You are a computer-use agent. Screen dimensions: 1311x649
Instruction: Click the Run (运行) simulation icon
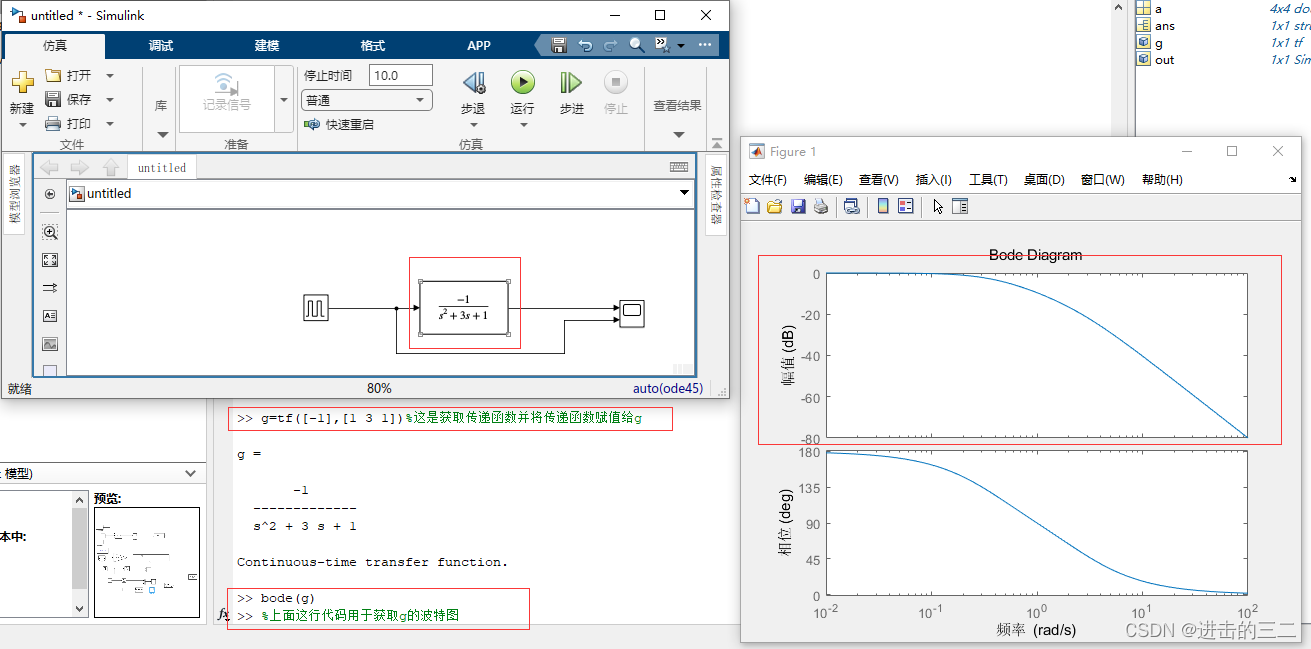pos(522,83)
